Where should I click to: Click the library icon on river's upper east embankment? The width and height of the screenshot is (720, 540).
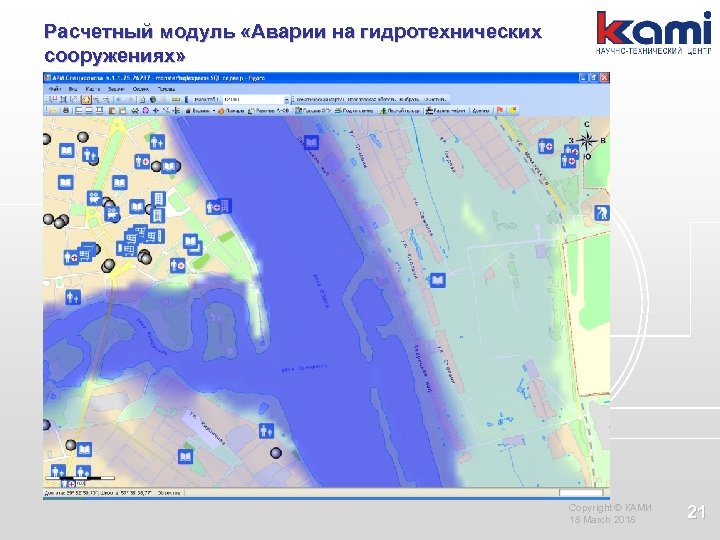[311, 142]
